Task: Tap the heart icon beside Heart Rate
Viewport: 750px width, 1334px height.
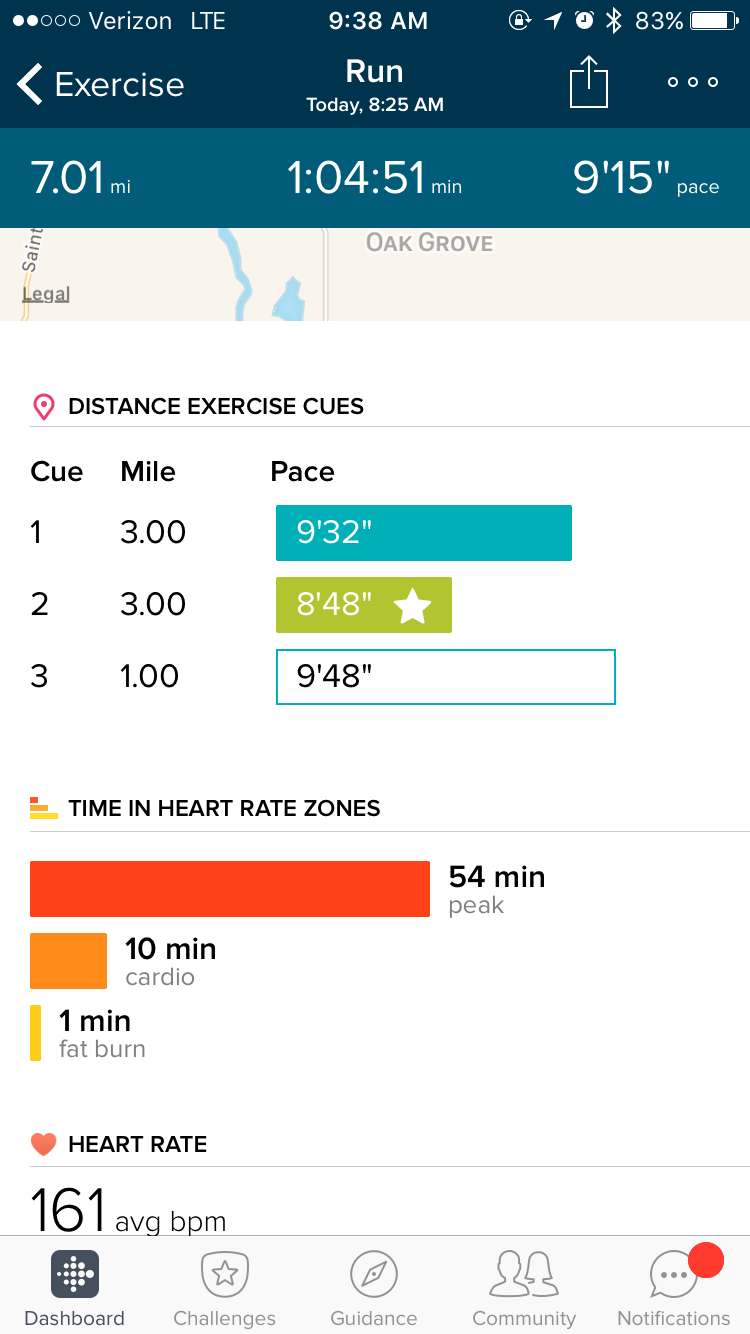Action: (43, 1144)
